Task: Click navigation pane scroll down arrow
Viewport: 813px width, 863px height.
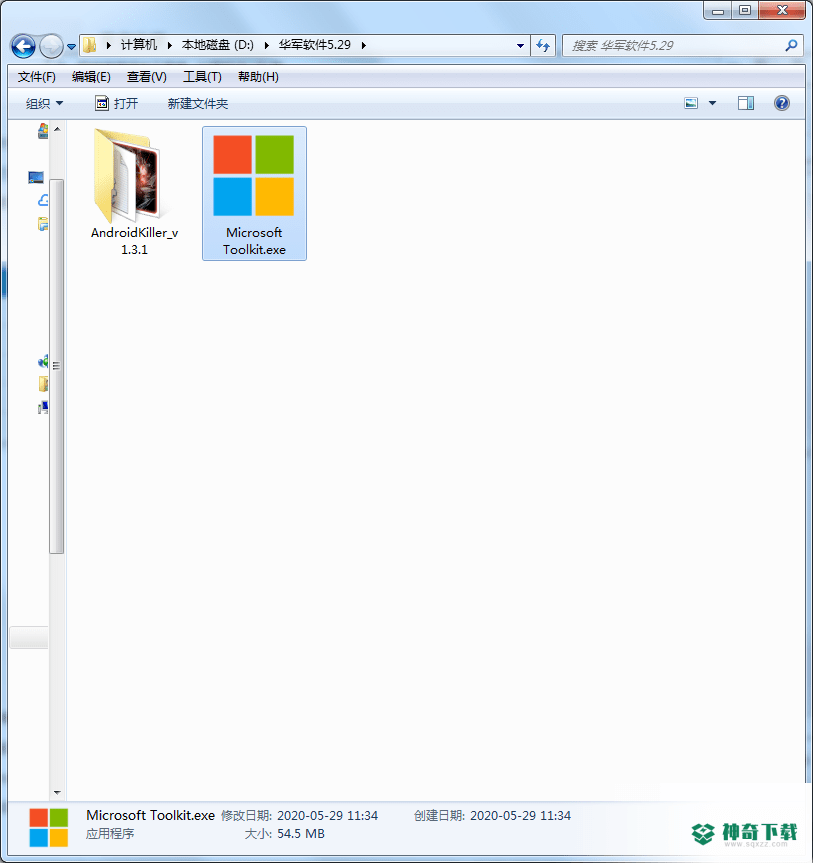Action: point(57,793)
